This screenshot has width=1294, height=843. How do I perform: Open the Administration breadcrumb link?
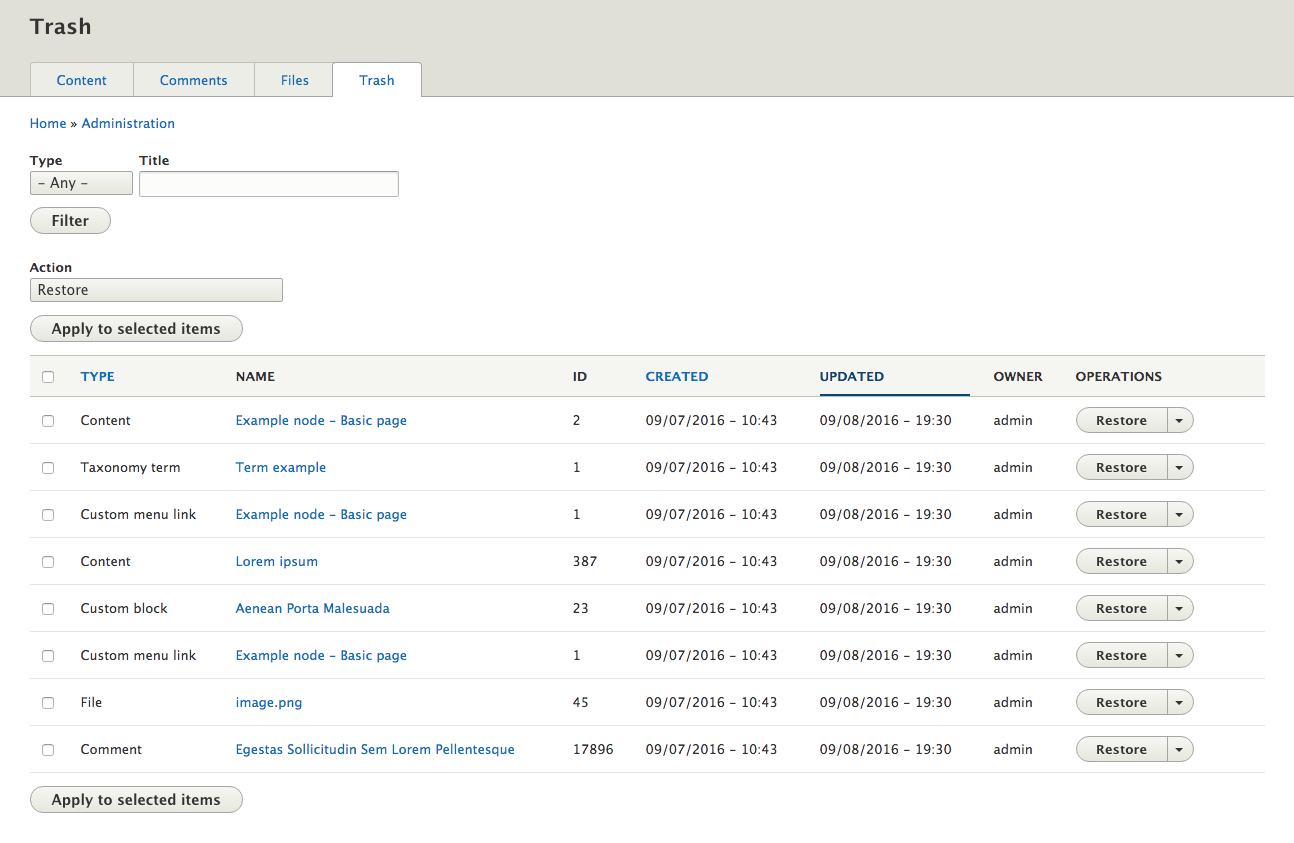tap(128, 124)
